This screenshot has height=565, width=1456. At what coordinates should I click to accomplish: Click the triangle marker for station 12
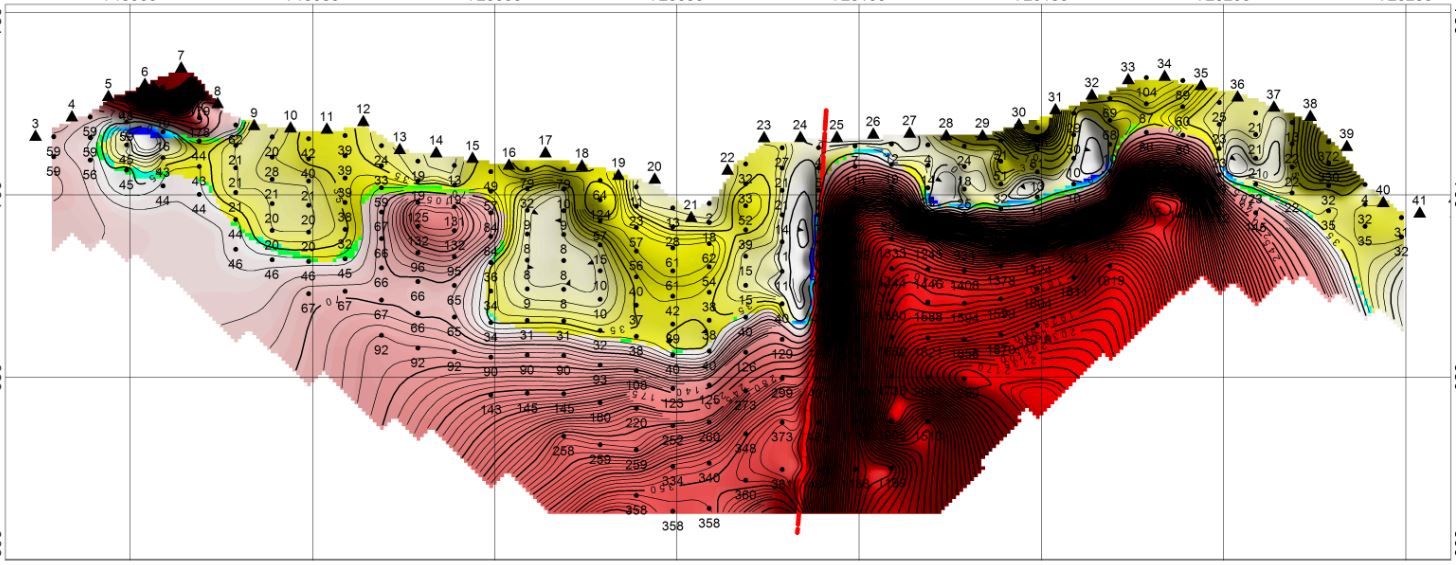coord(362,122)
